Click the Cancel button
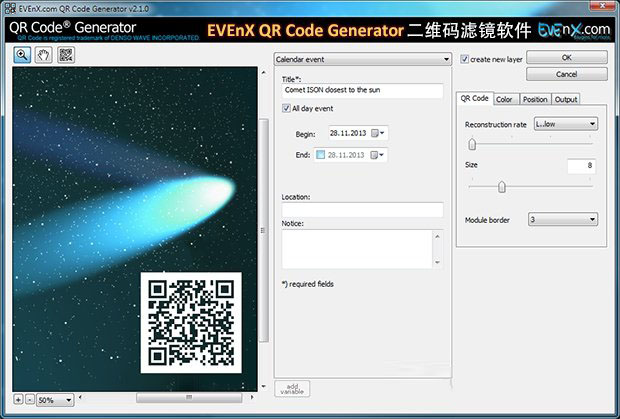The height and width of the screenshot is (419, 620). coord(567,74)
